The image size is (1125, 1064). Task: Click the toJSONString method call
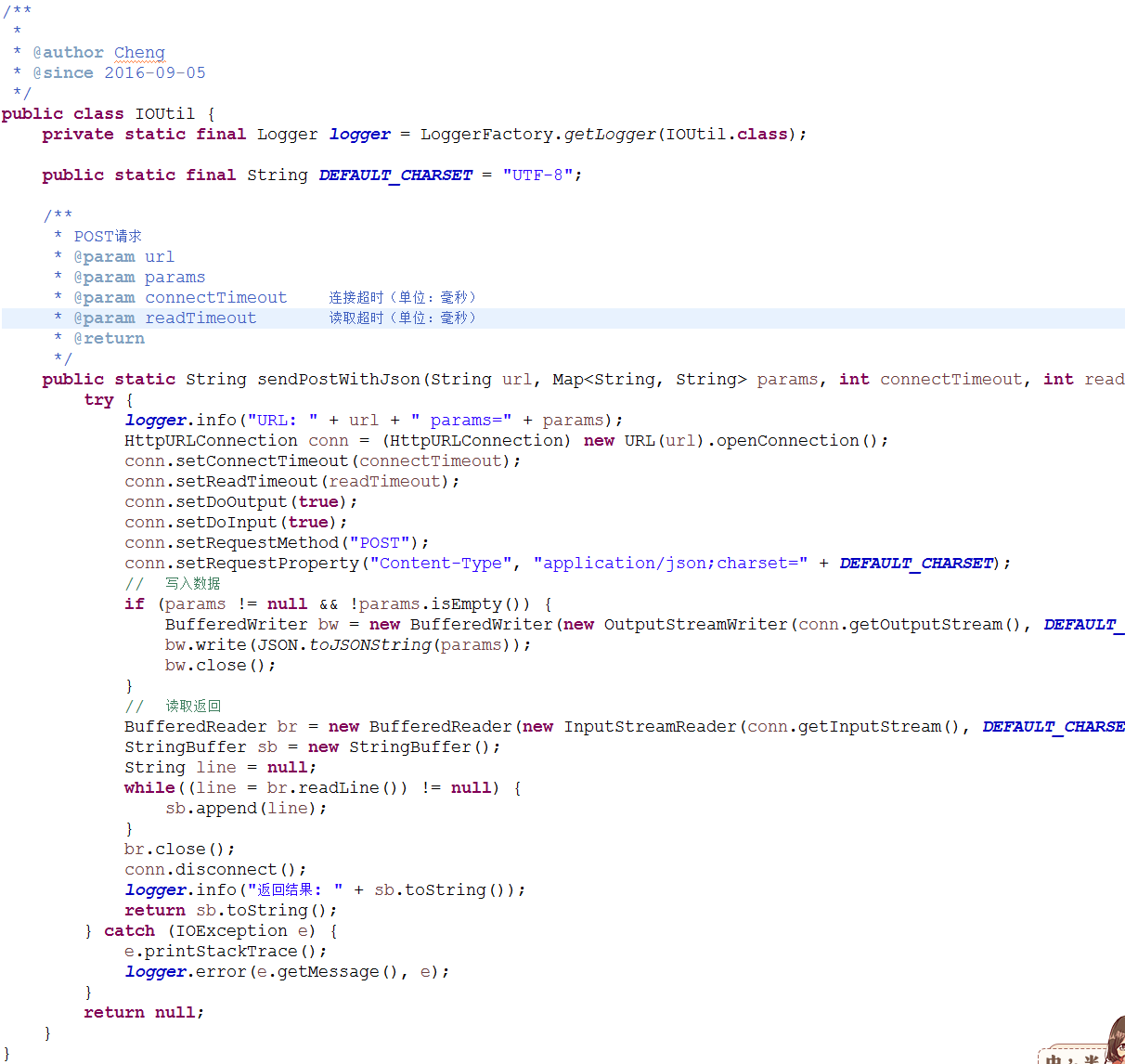370,645
